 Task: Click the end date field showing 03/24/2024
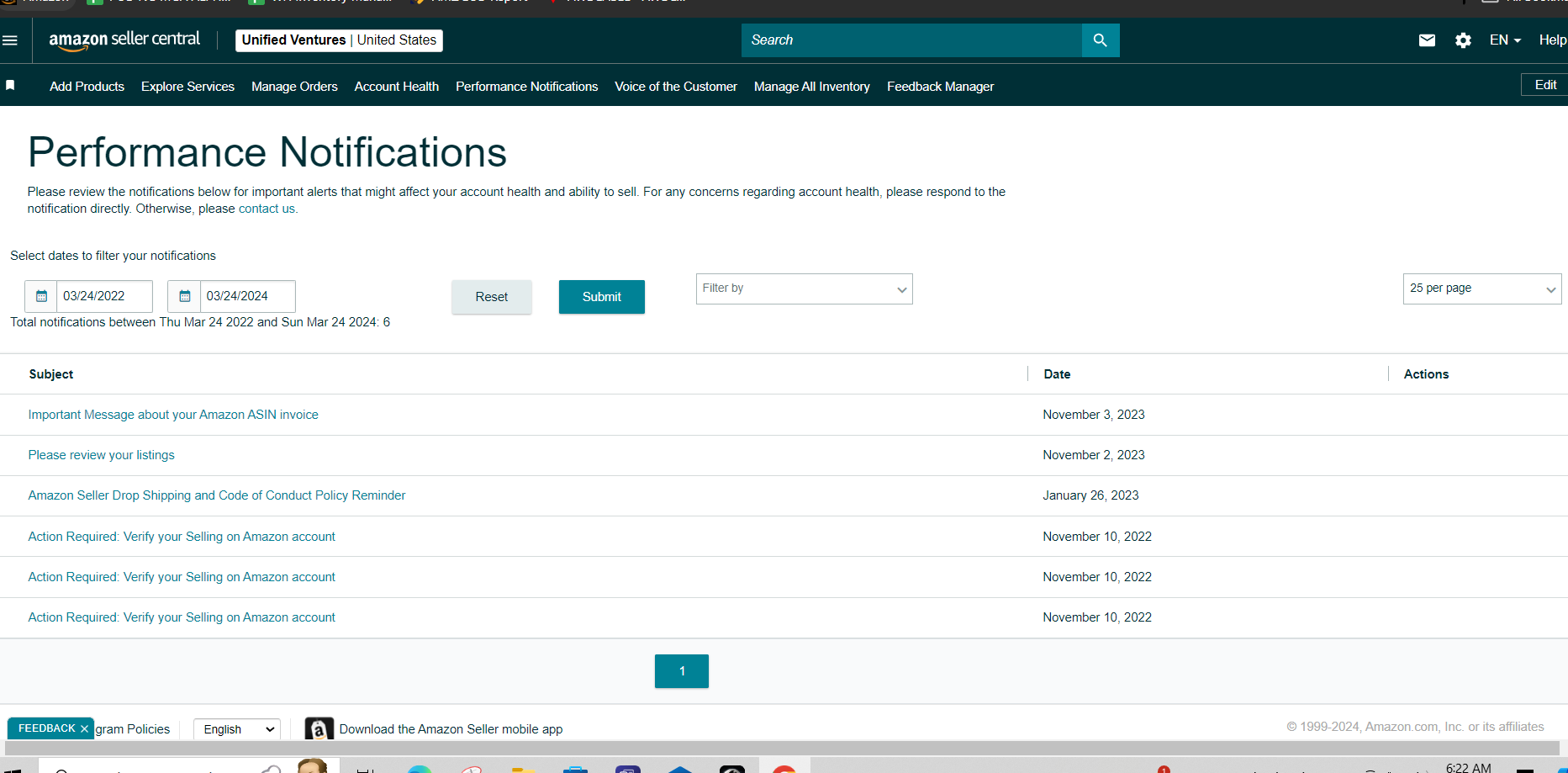point(247,296)
